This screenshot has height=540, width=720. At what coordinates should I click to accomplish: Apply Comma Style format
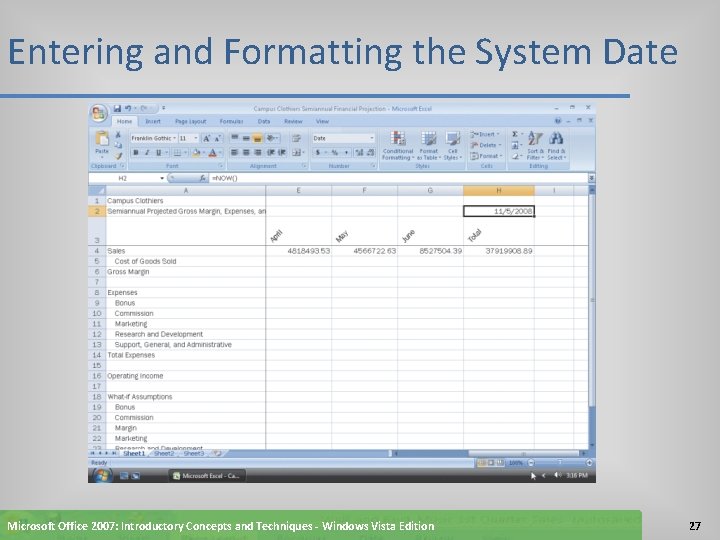[346, 152]
